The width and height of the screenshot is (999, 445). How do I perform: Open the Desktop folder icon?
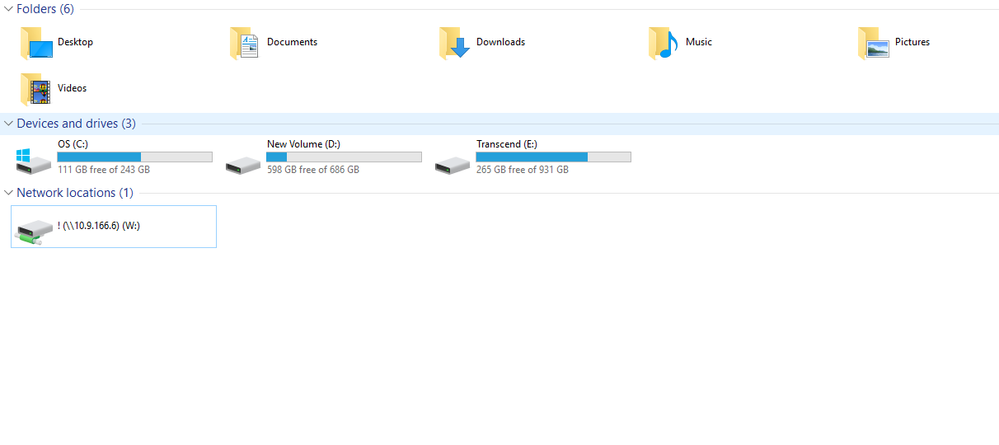pyautogui.click(x=37, y=43)
